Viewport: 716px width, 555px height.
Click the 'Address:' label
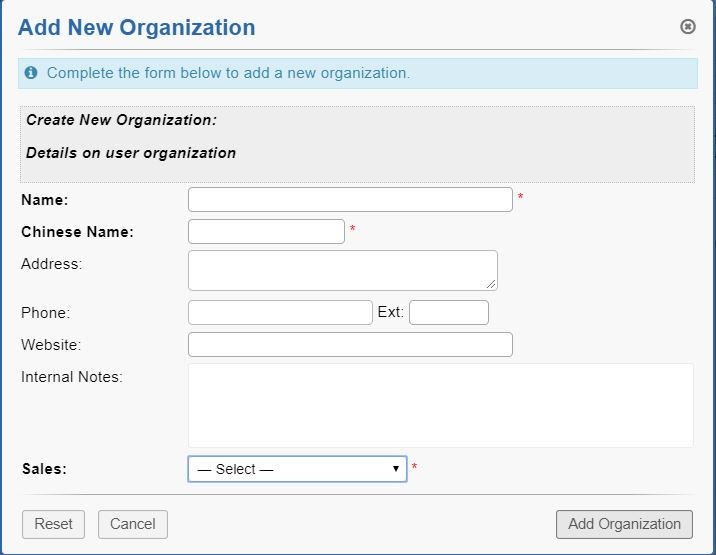click(x=52, y=264)
